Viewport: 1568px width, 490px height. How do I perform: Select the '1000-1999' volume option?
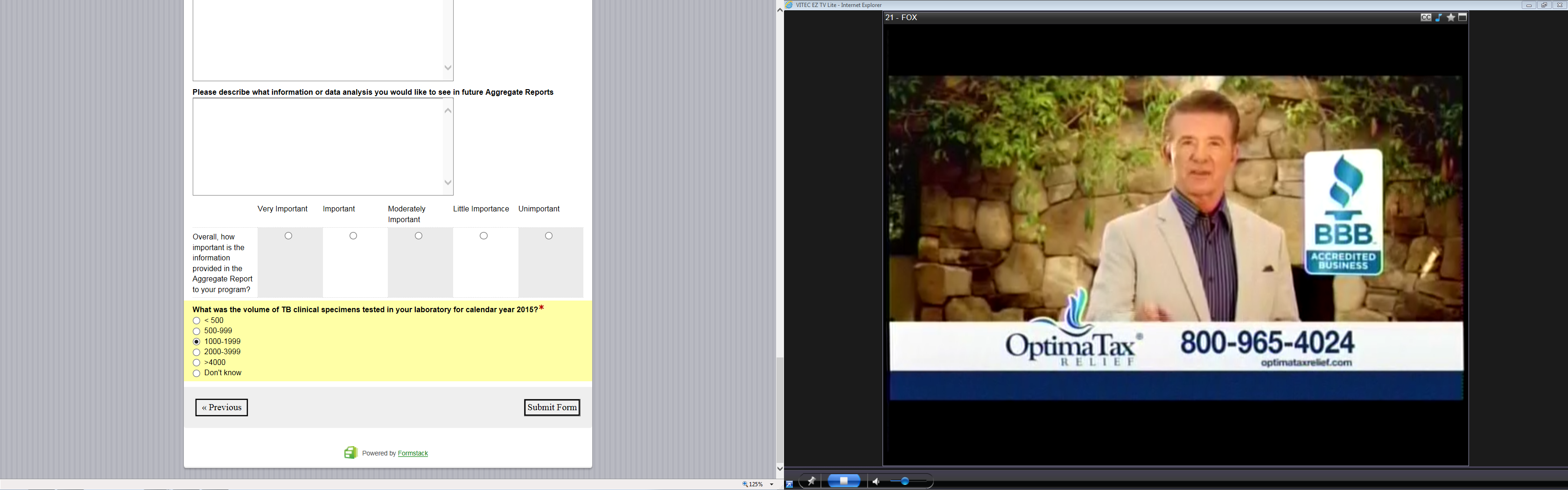pyautogui.click(x=196, y=342)
